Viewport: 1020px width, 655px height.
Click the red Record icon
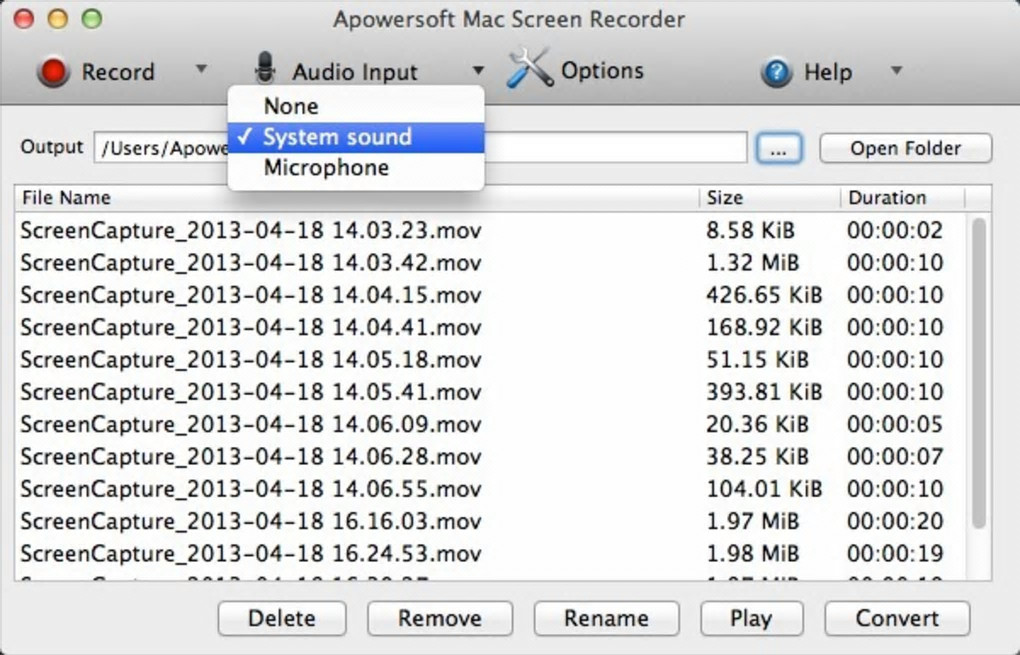[53, 72]
